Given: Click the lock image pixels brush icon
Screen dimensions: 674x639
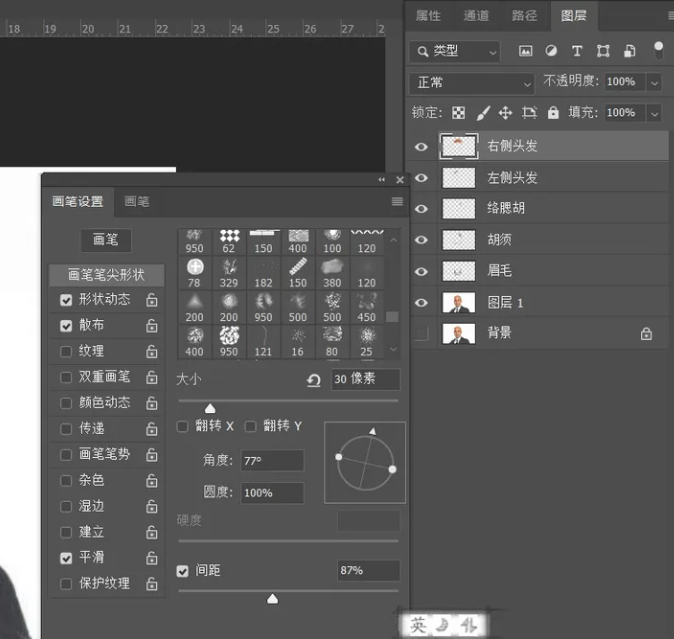Looking at the screenshot, I should 482,113.
